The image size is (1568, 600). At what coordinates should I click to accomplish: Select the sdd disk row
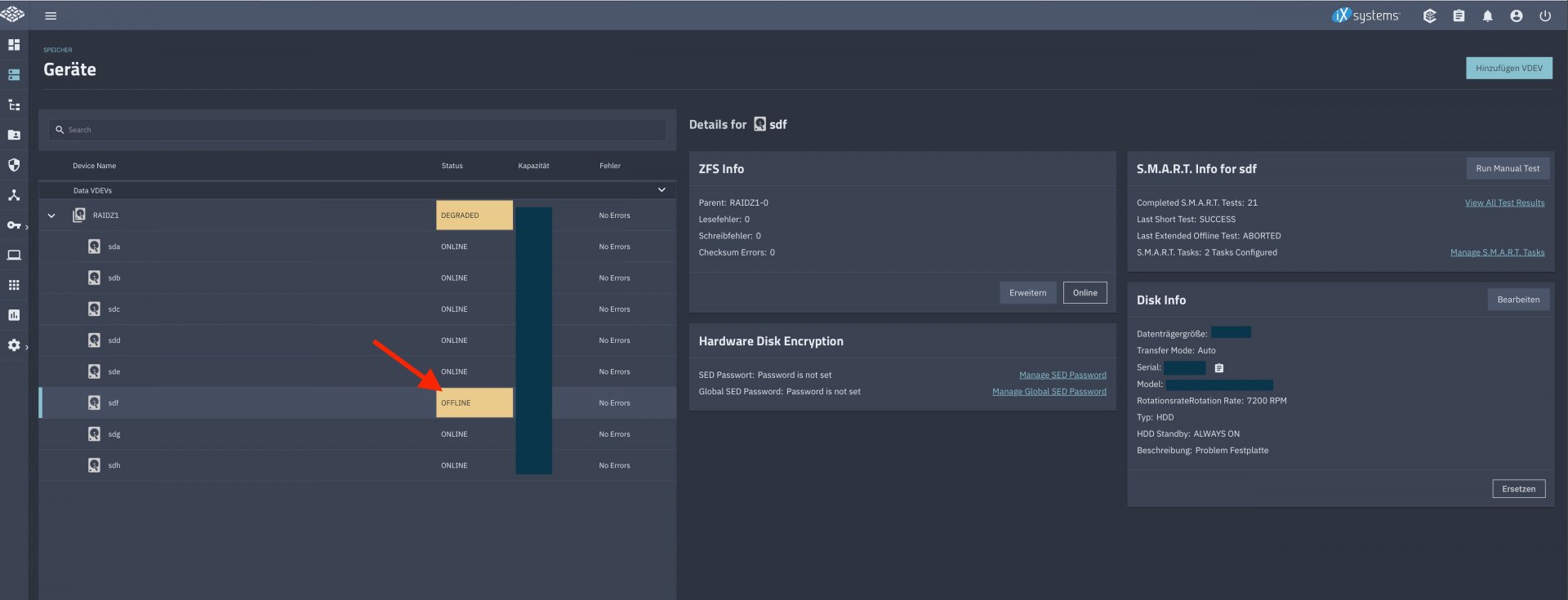click(358, 340)
